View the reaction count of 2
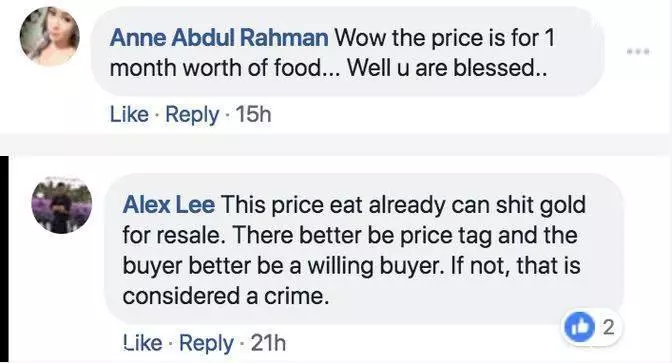 tap(608, 328)
